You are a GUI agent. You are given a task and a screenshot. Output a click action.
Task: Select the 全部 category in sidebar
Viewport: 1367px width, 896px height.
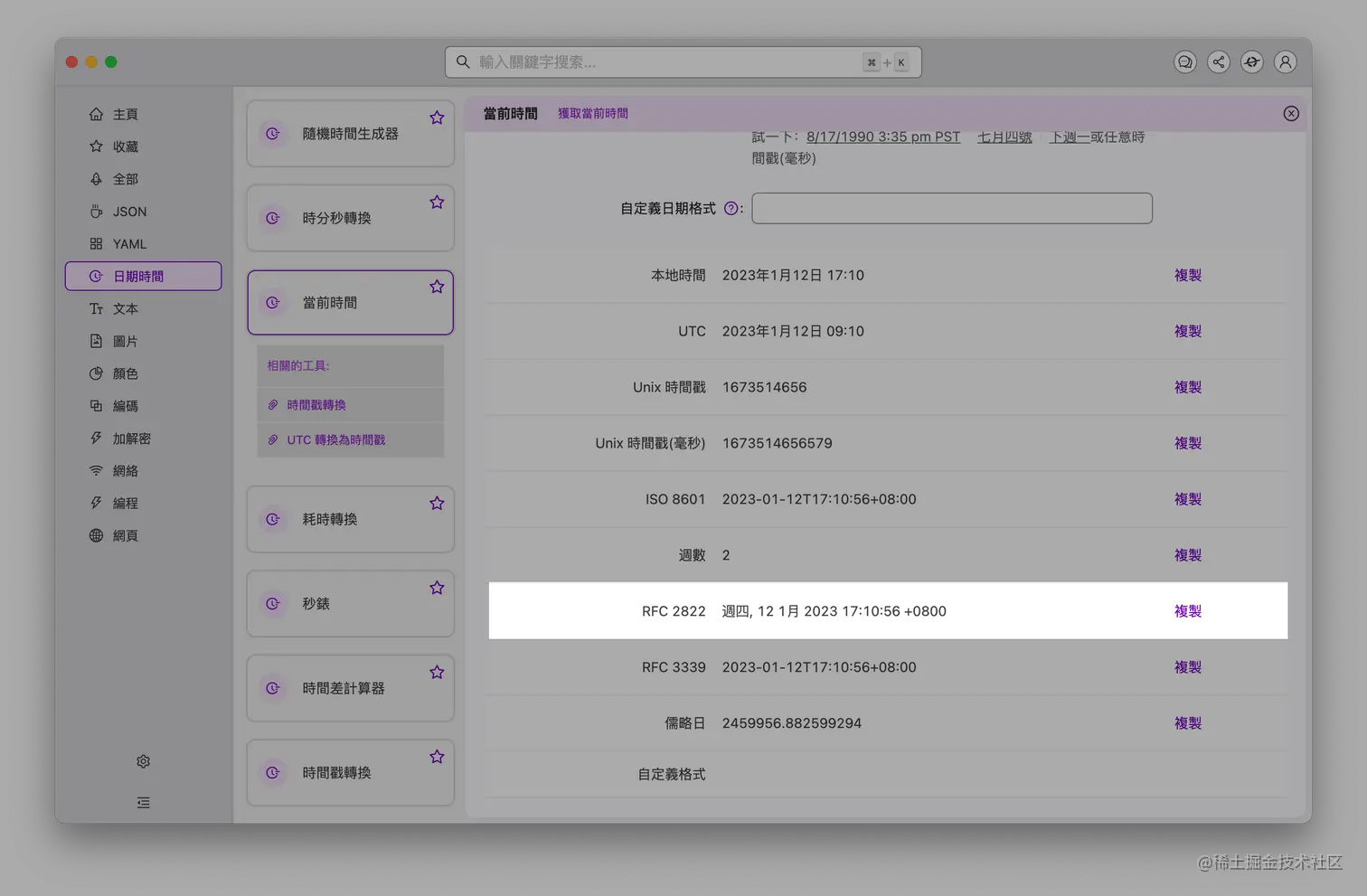pyautogui.click(x=143, y=179)
